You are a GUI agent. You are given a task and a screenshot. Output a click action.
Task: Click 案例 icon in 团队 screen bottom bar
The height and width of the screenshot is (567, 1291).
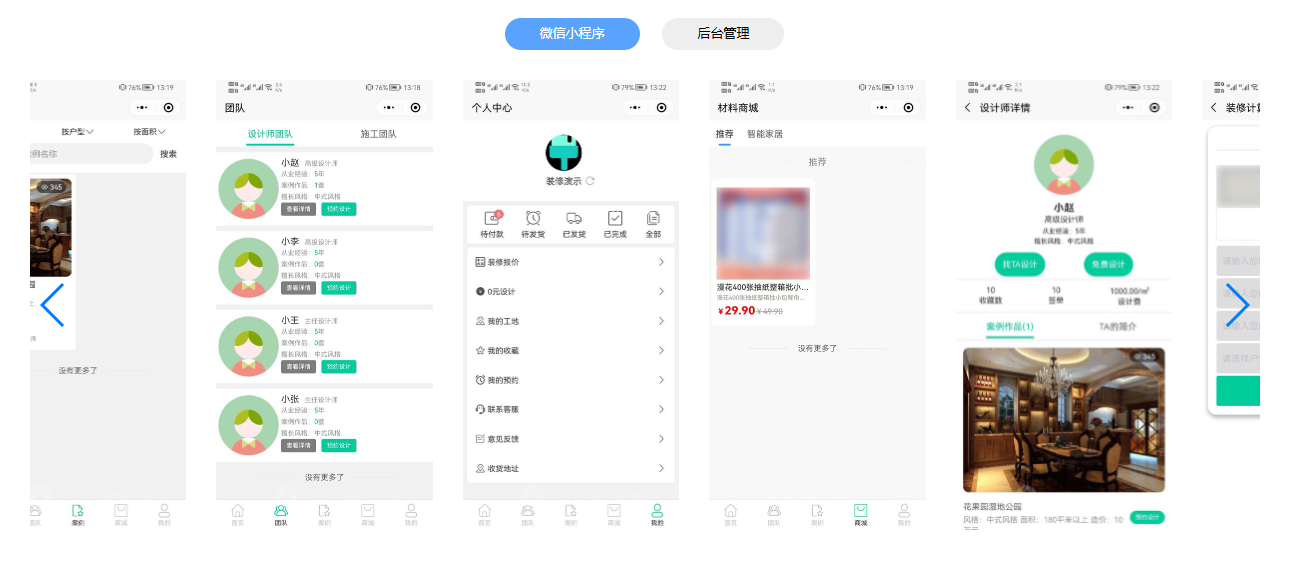pos(324,514)
